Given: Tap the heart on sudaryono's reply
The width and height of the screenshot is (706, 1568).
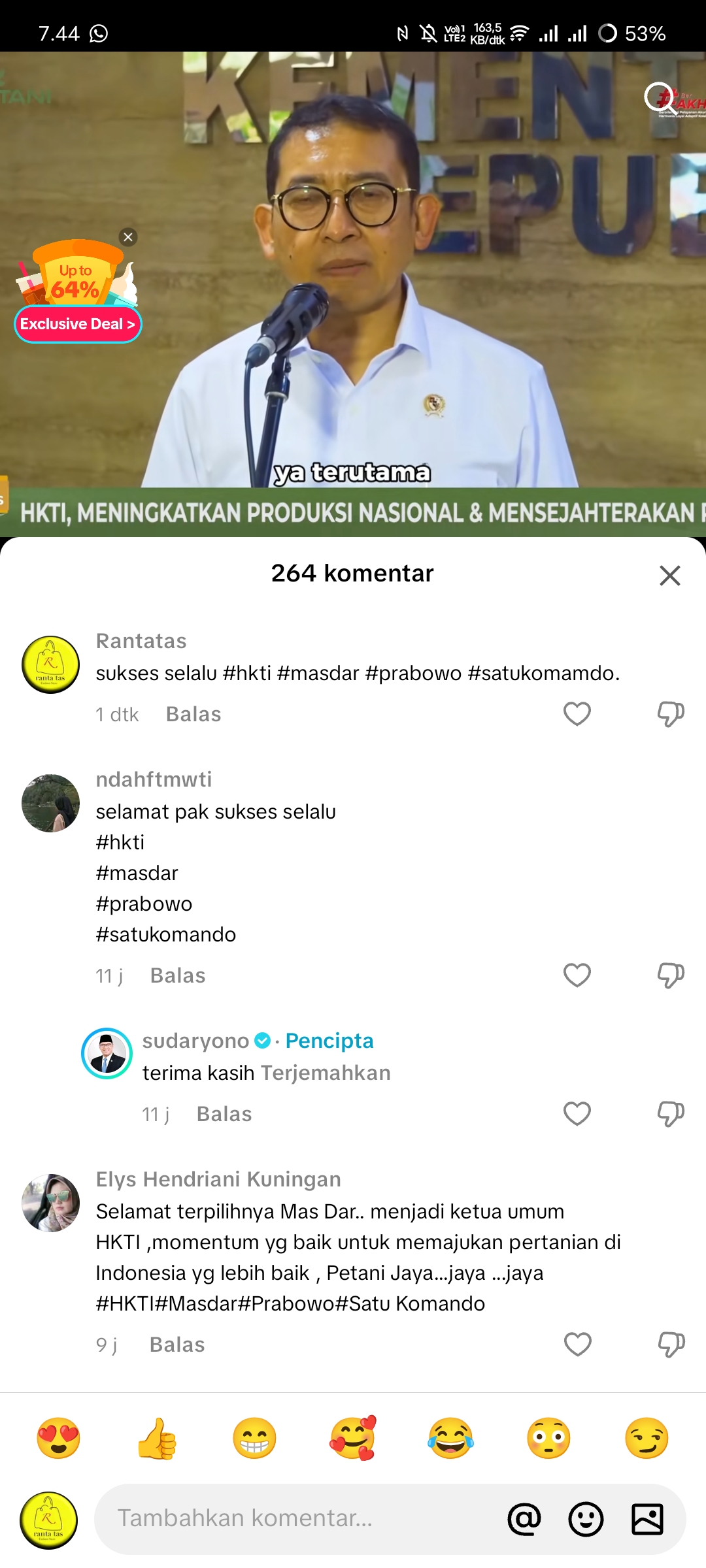Looking at the screenshot, I should pos(577,1114).
